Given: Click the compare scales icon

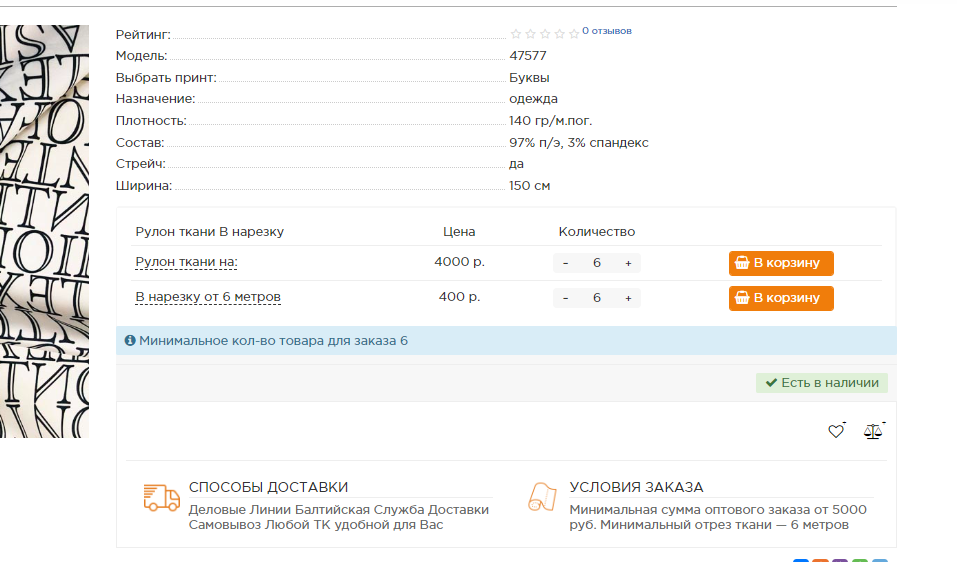Looking at the screenshot, I should tap(873, 432).
